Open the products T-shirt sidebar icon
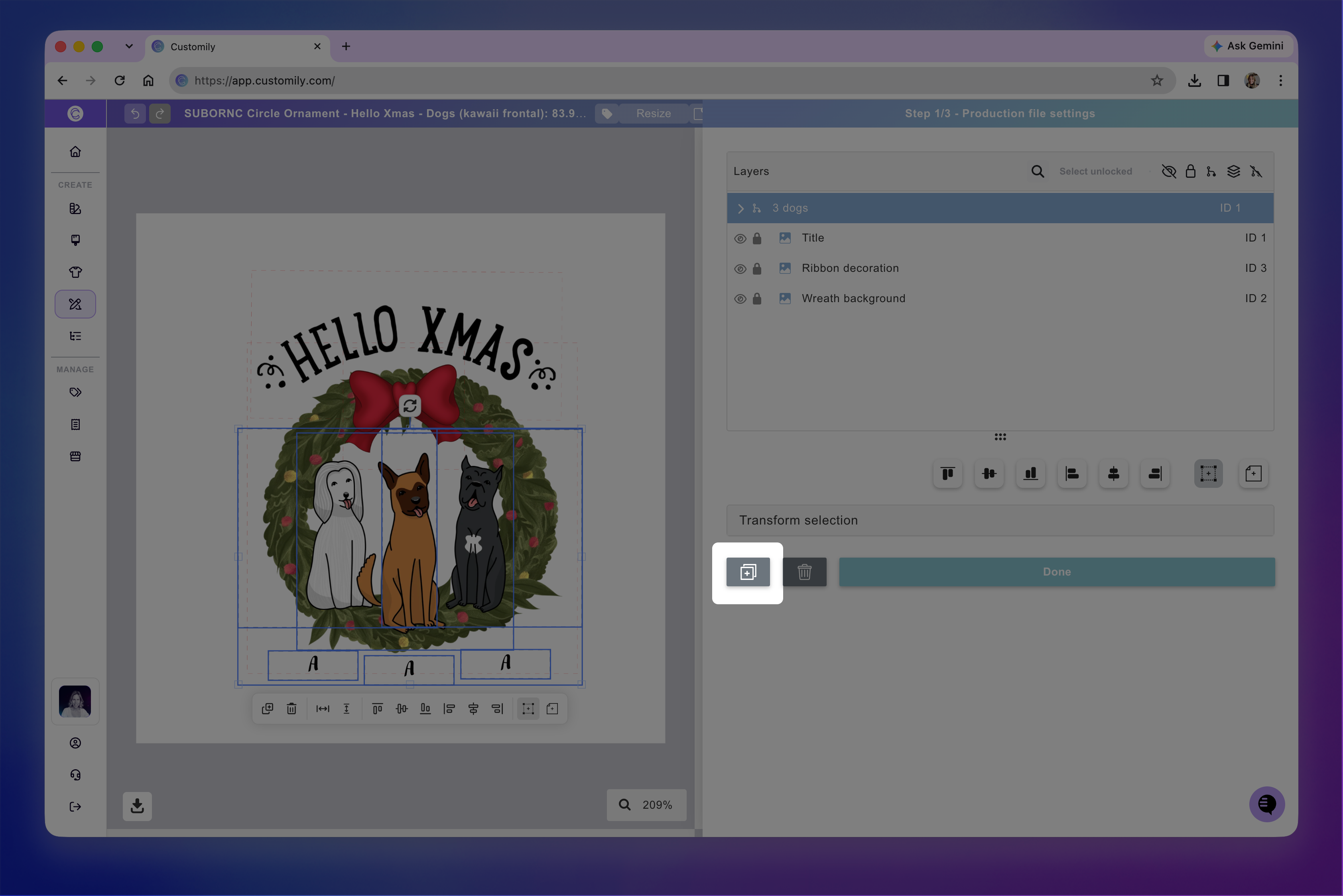 click(75, 272)
